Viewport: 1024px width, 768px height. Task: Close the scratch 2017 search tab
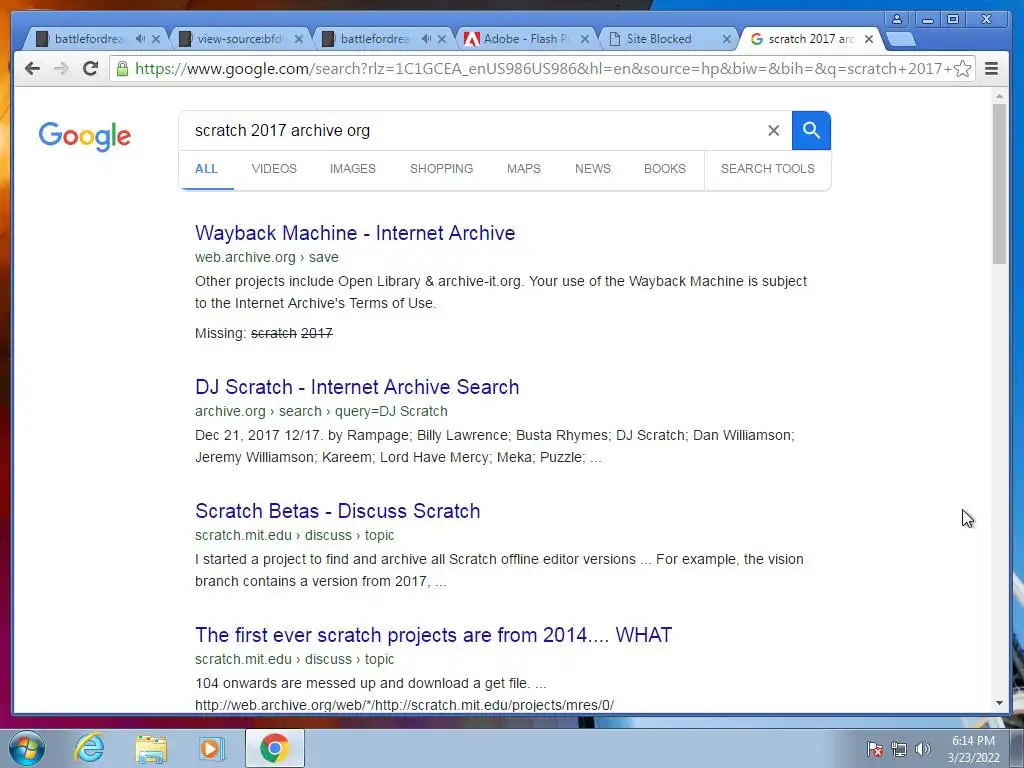[869, 39]
